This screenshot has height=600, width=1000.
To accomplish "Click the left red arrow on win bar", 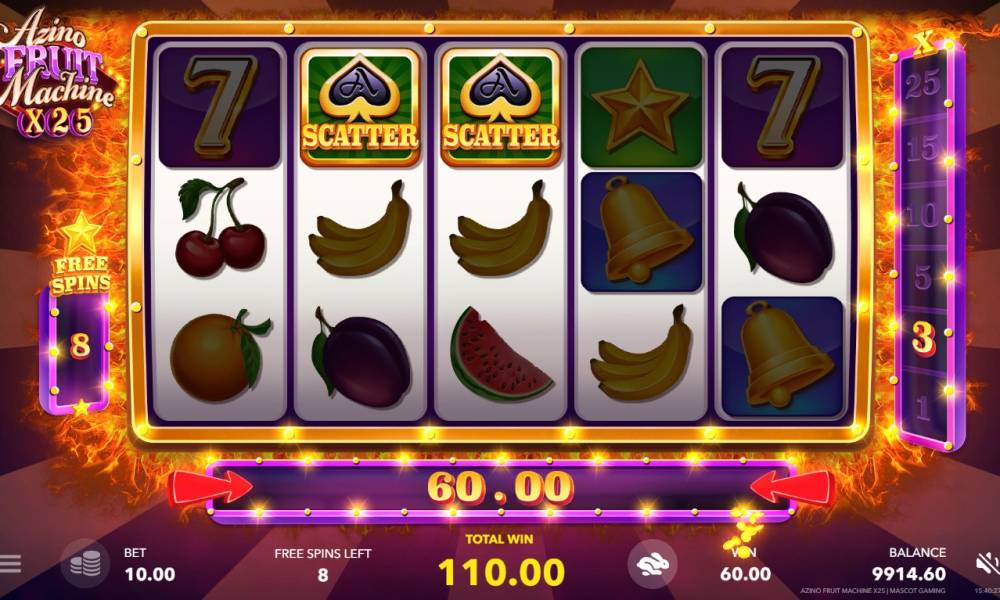I will pyautogui.click(x=210, y=488).
